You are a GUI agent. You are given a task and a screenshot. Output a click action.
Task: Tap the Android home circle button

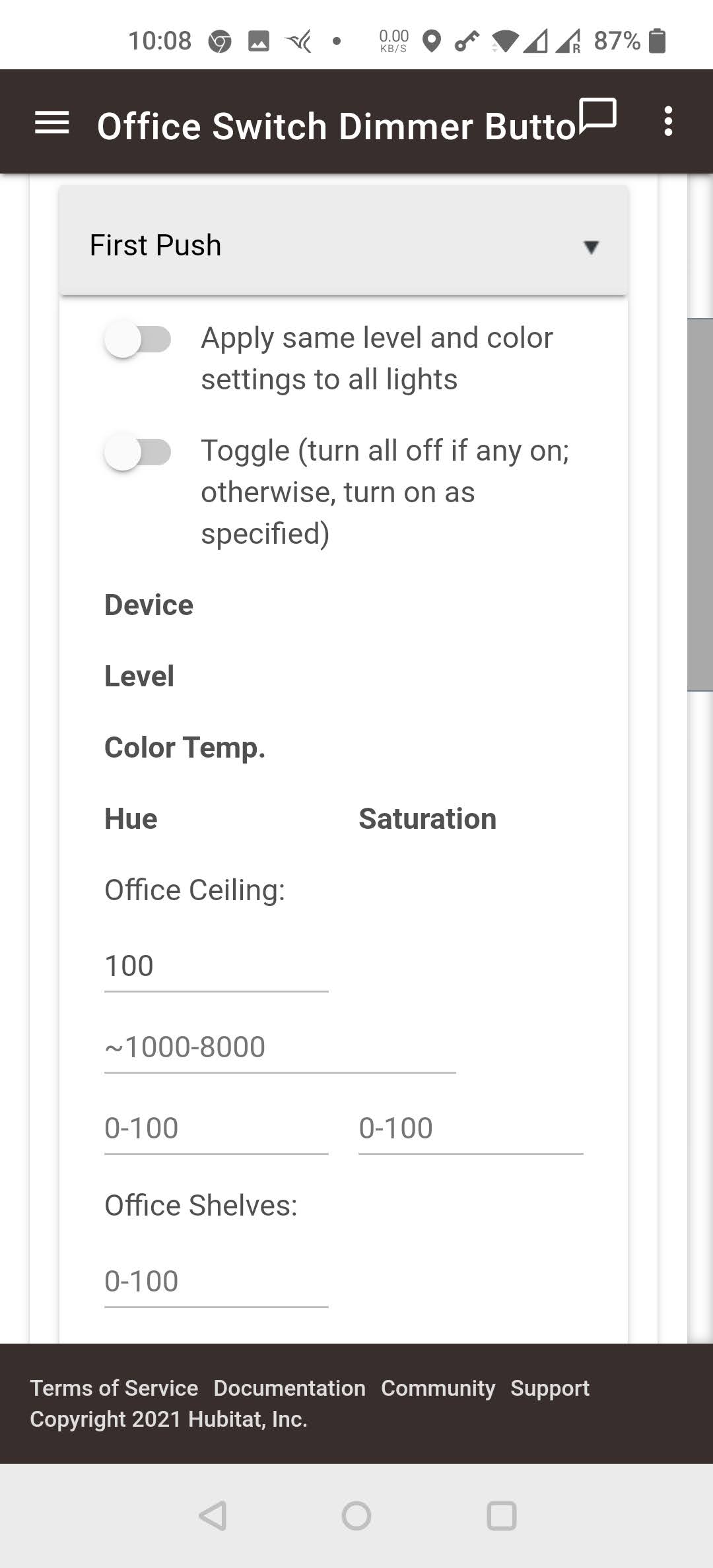coord(356,1516)
